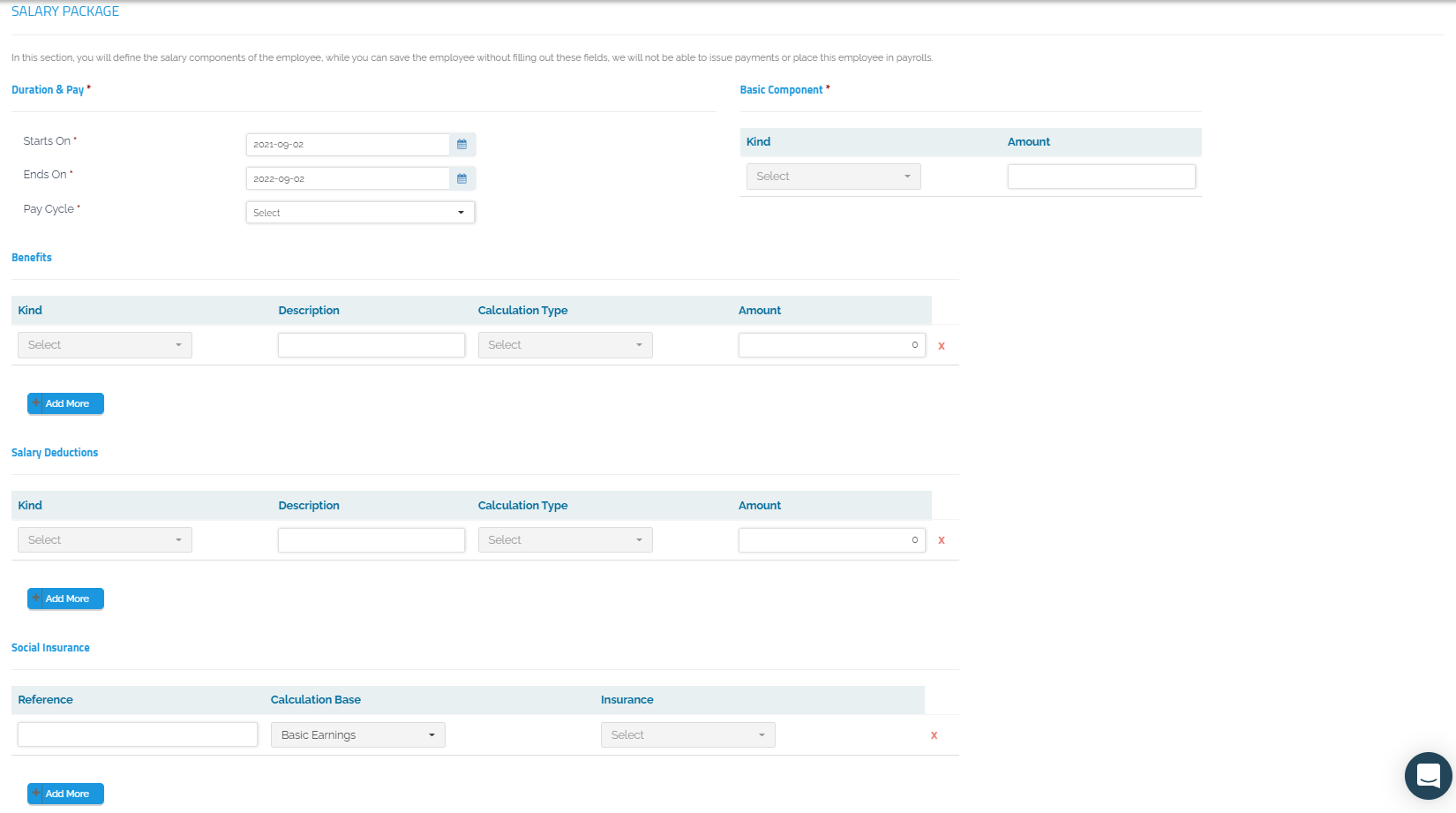Image resolution: width=1456 pixels, height=813 pixels.
Task: Open the Ends On calendar picker icon
Action: pyautogui.click(x=462, y=178)
